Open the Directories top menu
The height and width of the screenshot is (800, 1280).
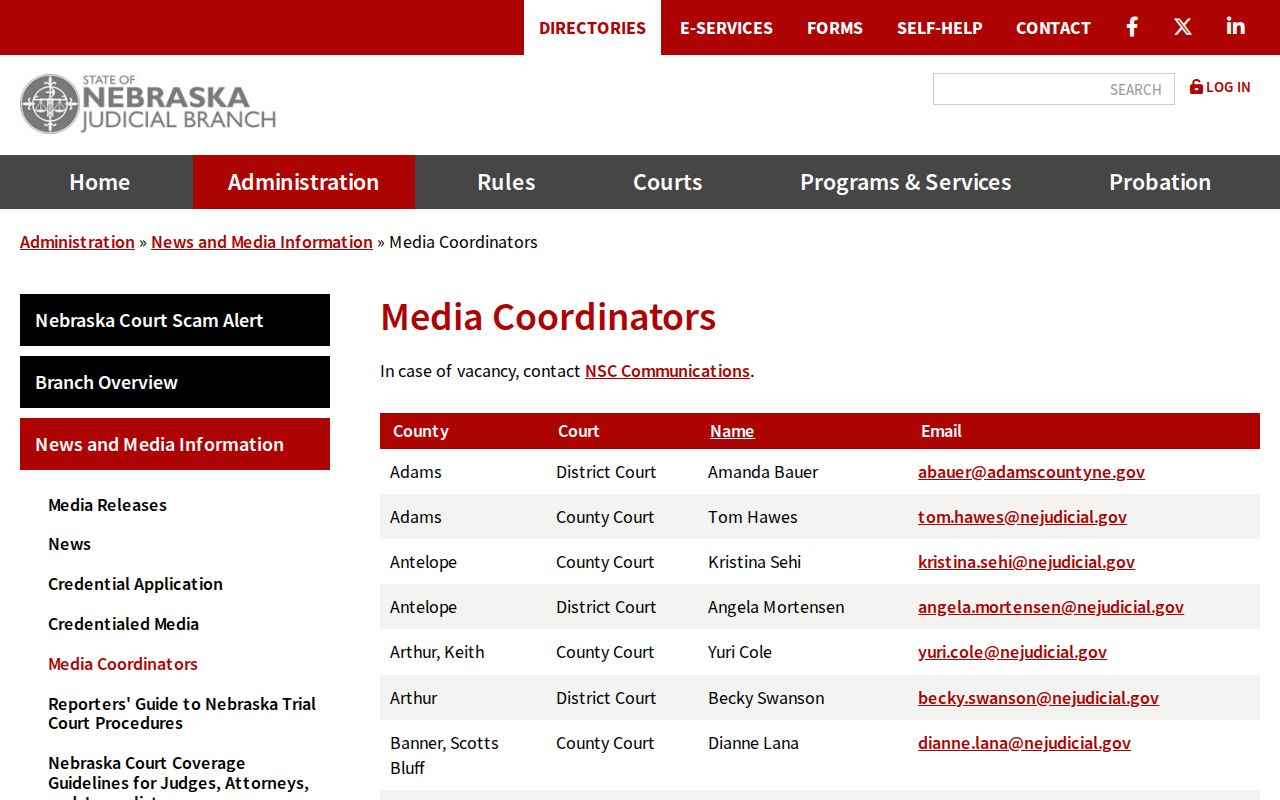pos(592,28)
